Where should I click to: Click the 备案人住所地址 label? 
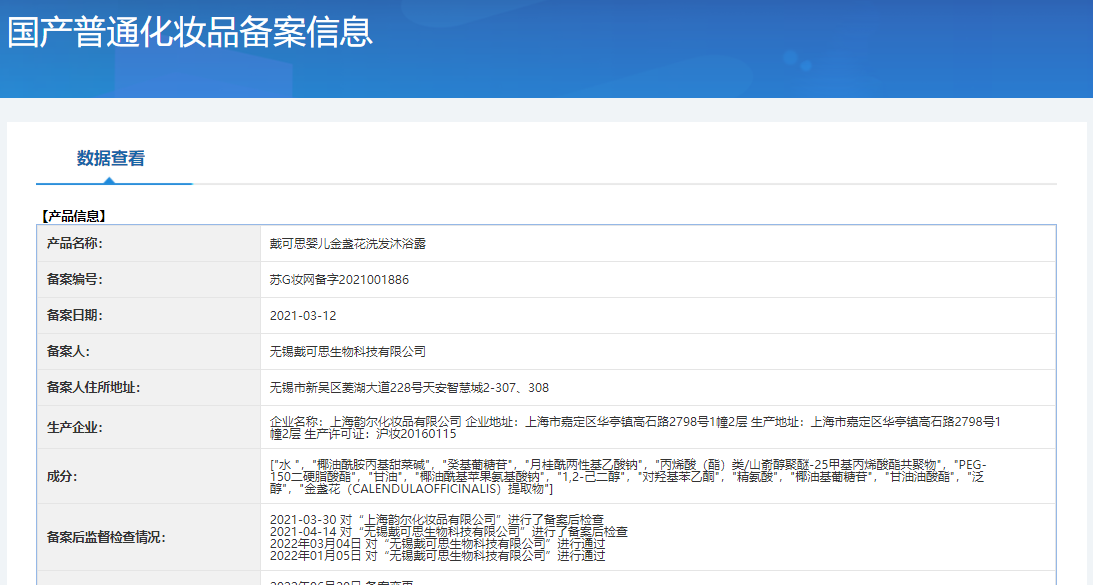93,388
